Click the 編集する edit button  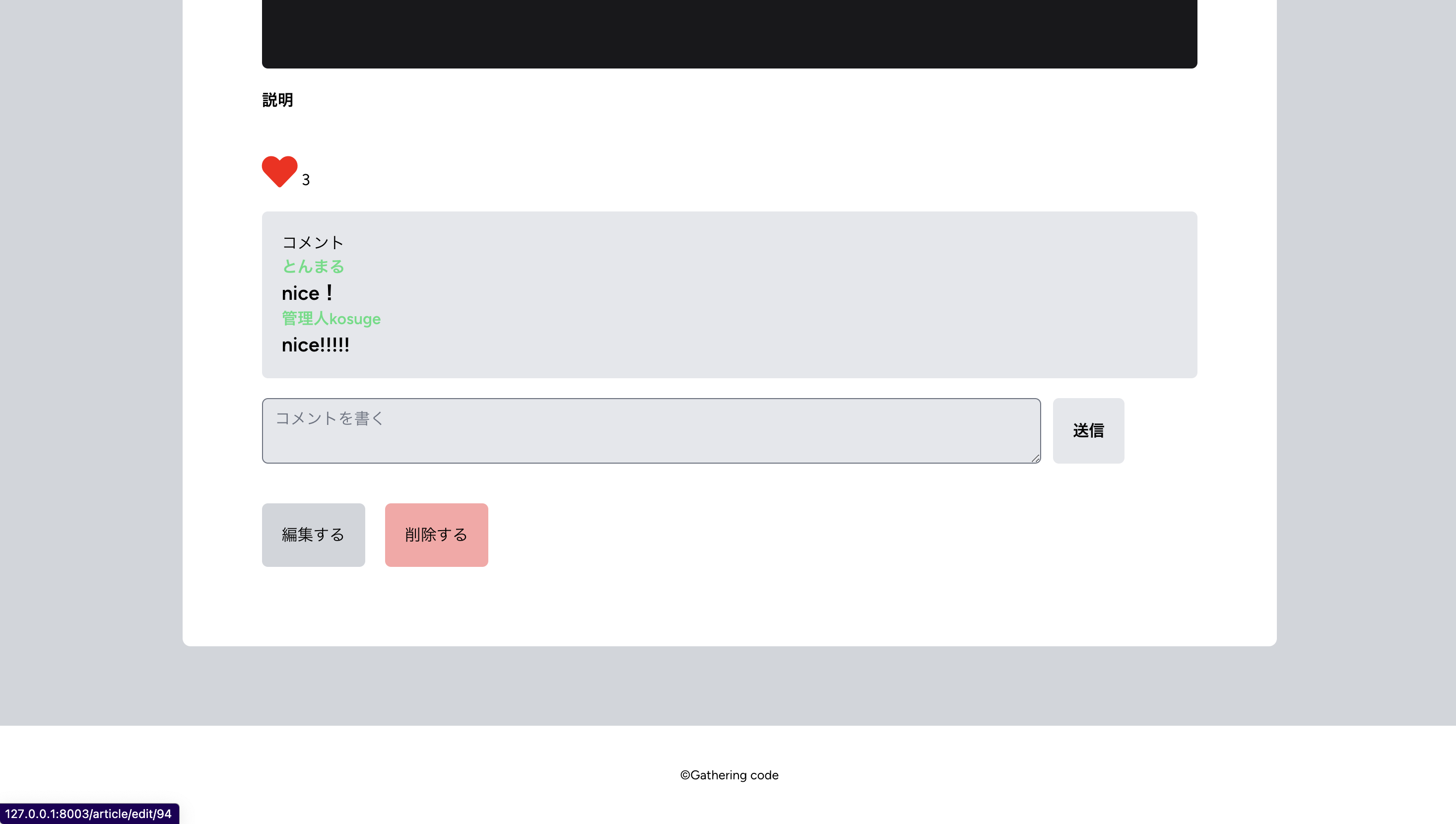click(x=313, y=535)
